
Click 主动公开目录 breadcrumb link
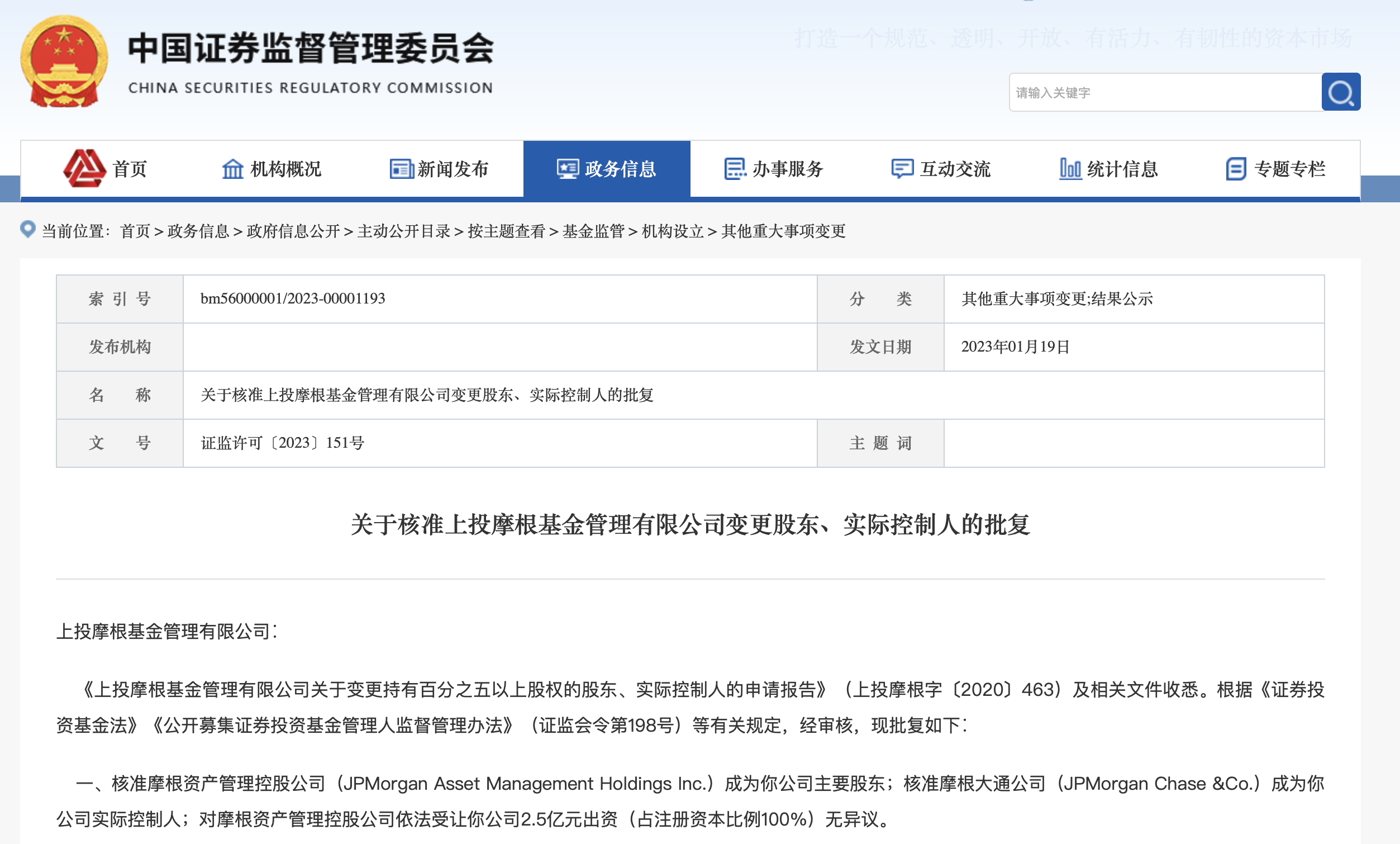[x=403, y=231]
